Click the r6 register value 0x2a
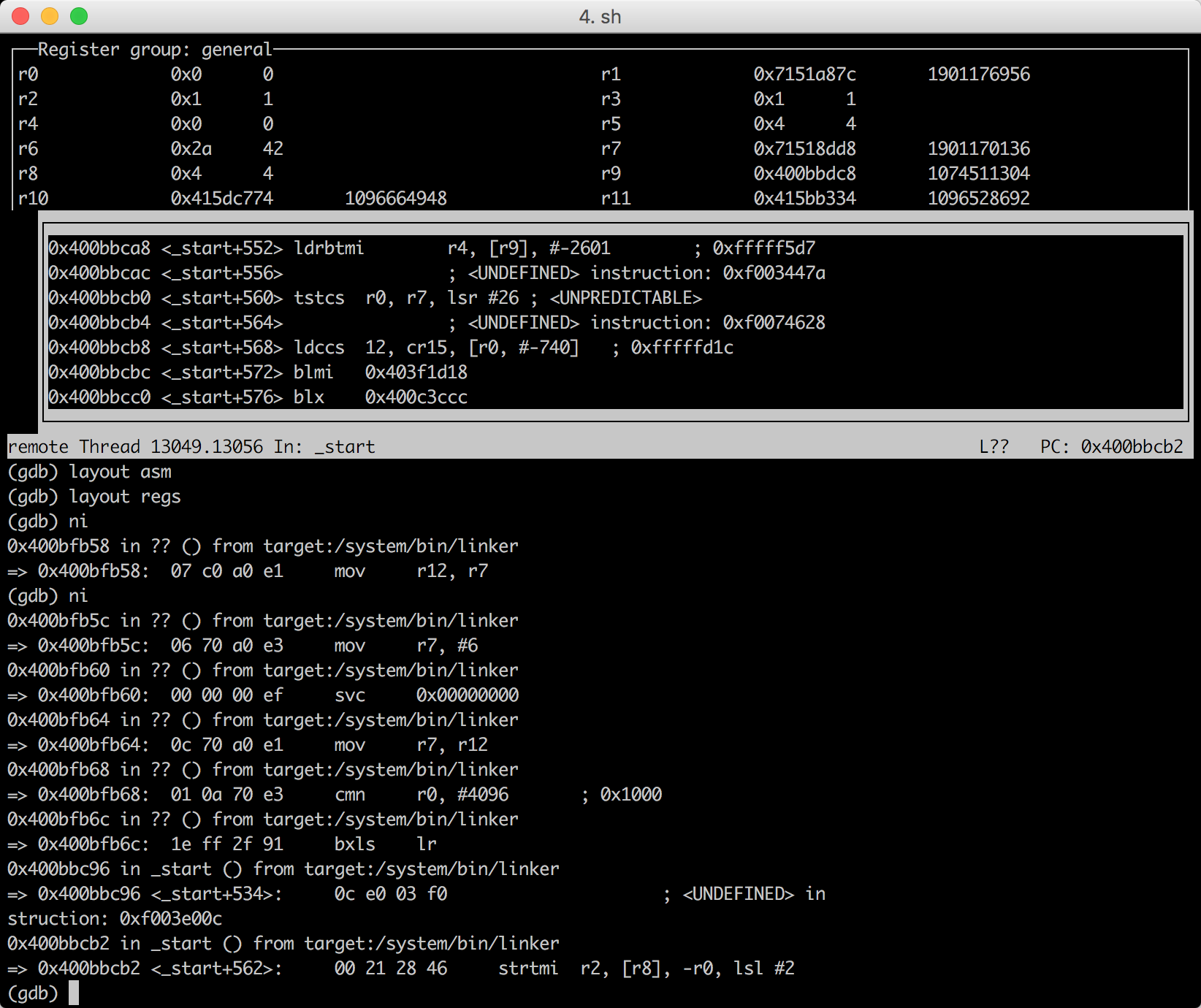This screenshot has width=1201, height=1008. click(x=191, y=149)
